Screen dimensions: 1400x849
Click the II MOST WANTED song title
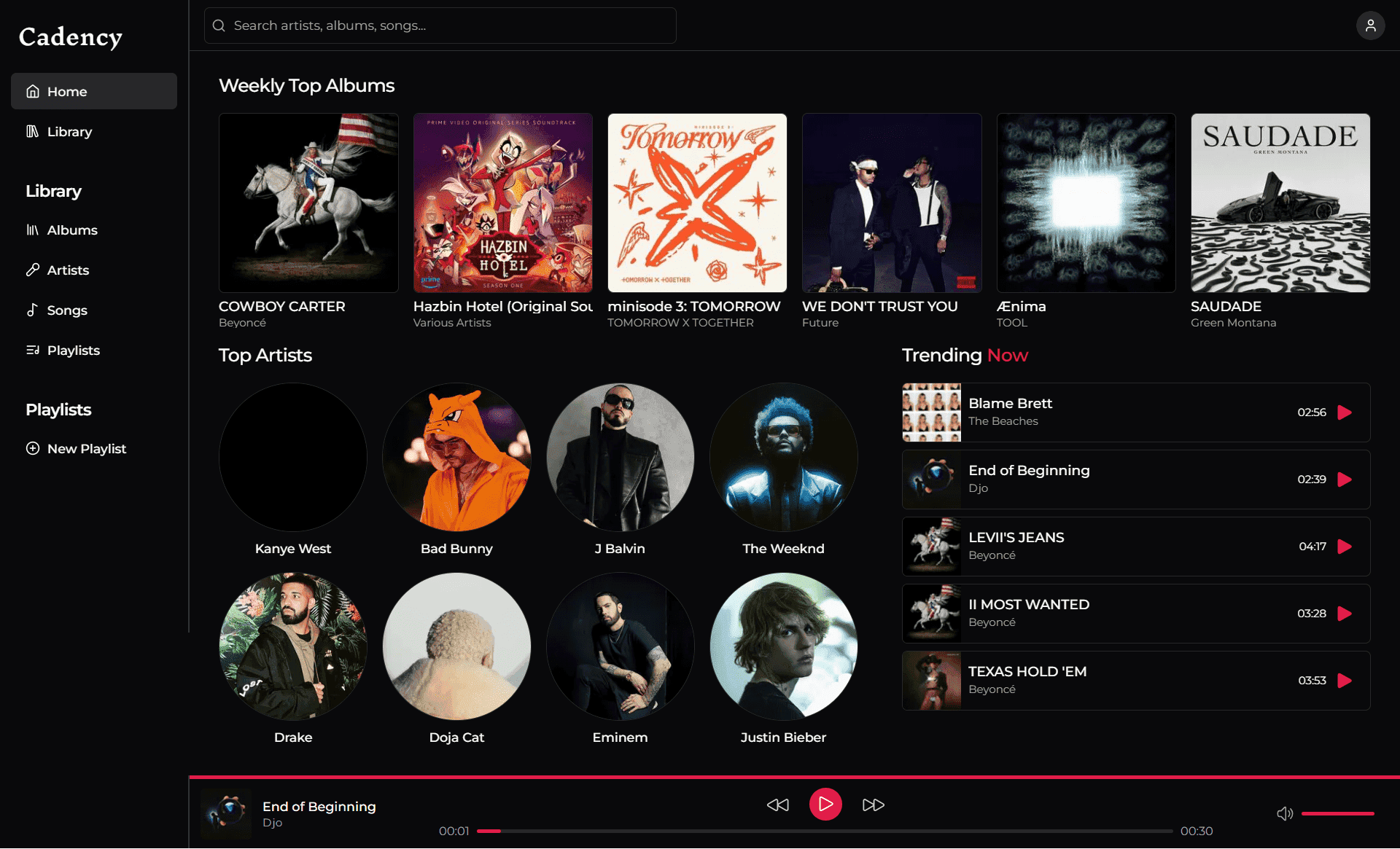coord(1028,604)
